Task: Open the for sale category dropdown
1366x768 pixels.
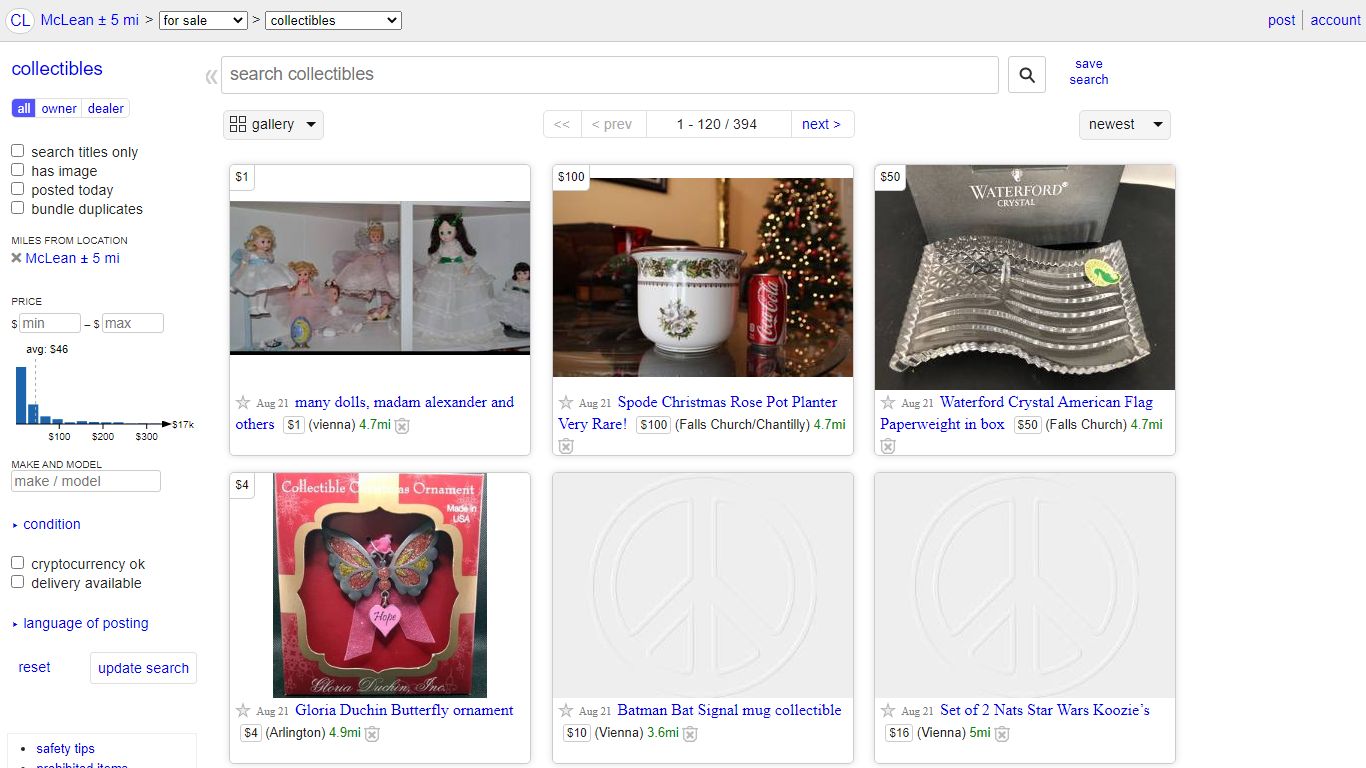Action: [203, 20]
